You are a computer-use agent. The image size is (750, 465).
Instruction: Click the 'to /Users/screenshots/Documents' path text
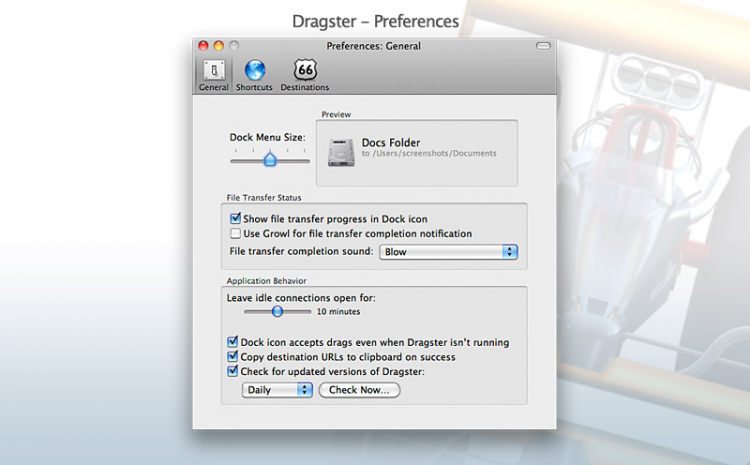pos(429,153)
